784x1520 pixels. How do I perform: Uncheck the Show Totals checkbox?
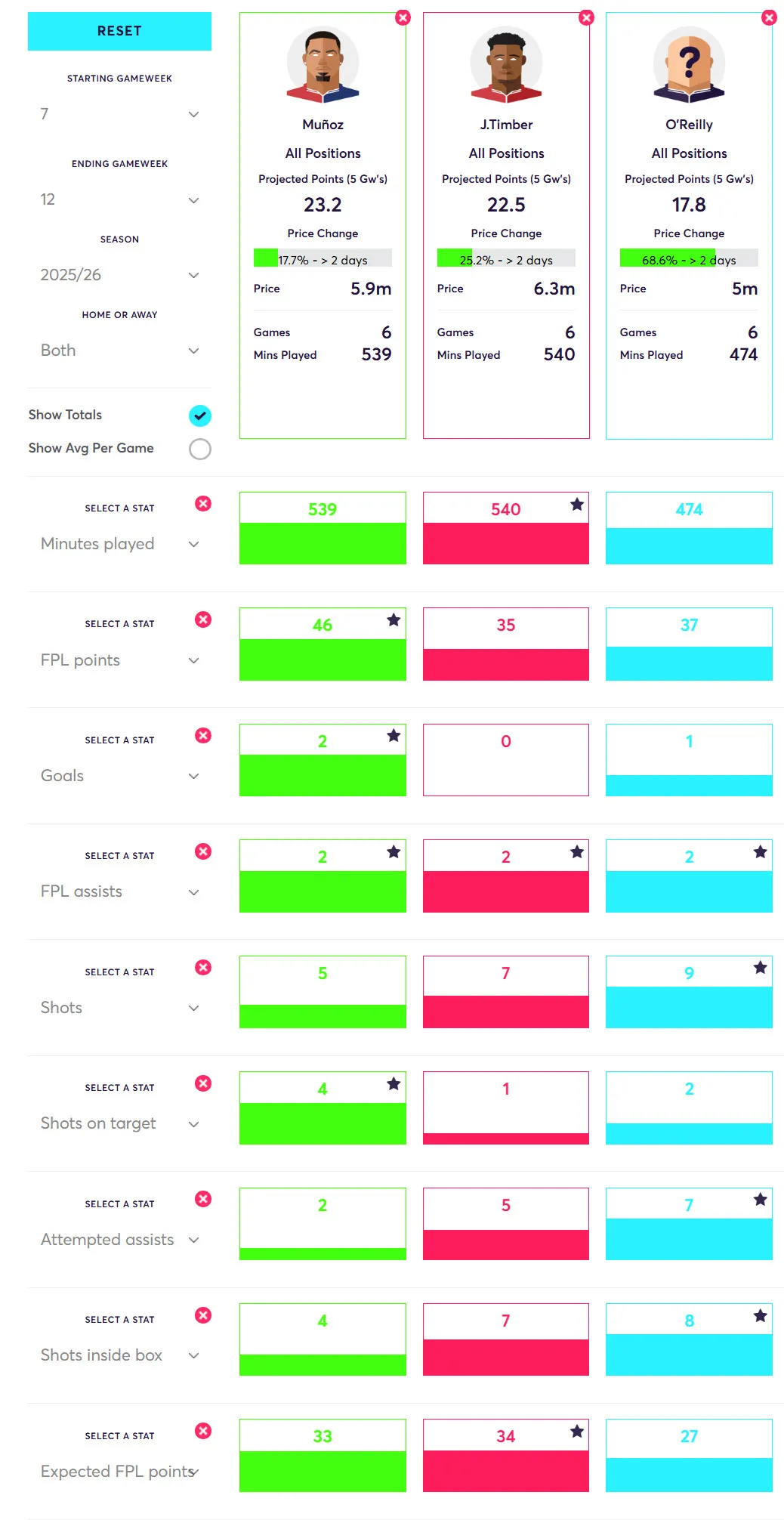tap(199, 415)
